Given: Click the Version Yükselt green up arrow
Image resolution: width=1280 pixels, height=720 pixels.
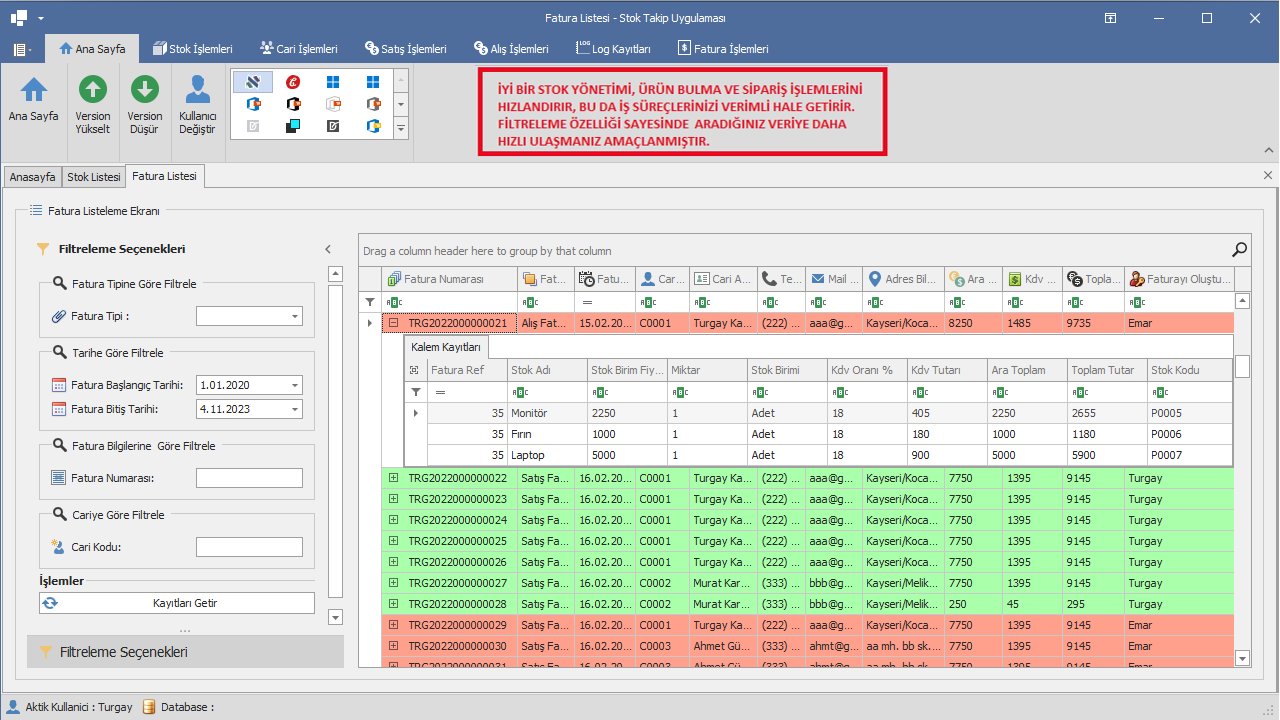Looking at the screenshot, I should pos(93,89).
